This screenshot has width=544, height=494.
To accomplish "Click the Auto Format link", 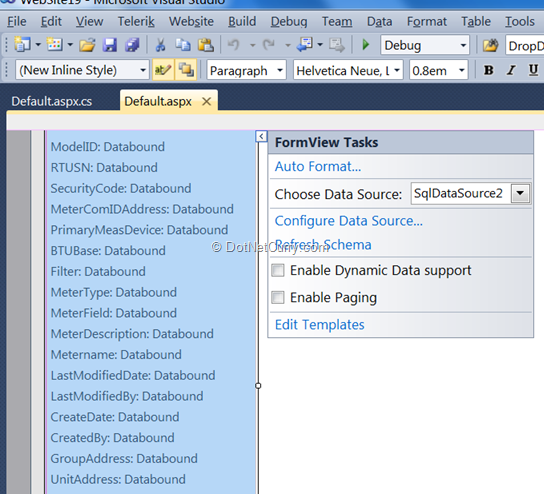I will pos(318,167).
